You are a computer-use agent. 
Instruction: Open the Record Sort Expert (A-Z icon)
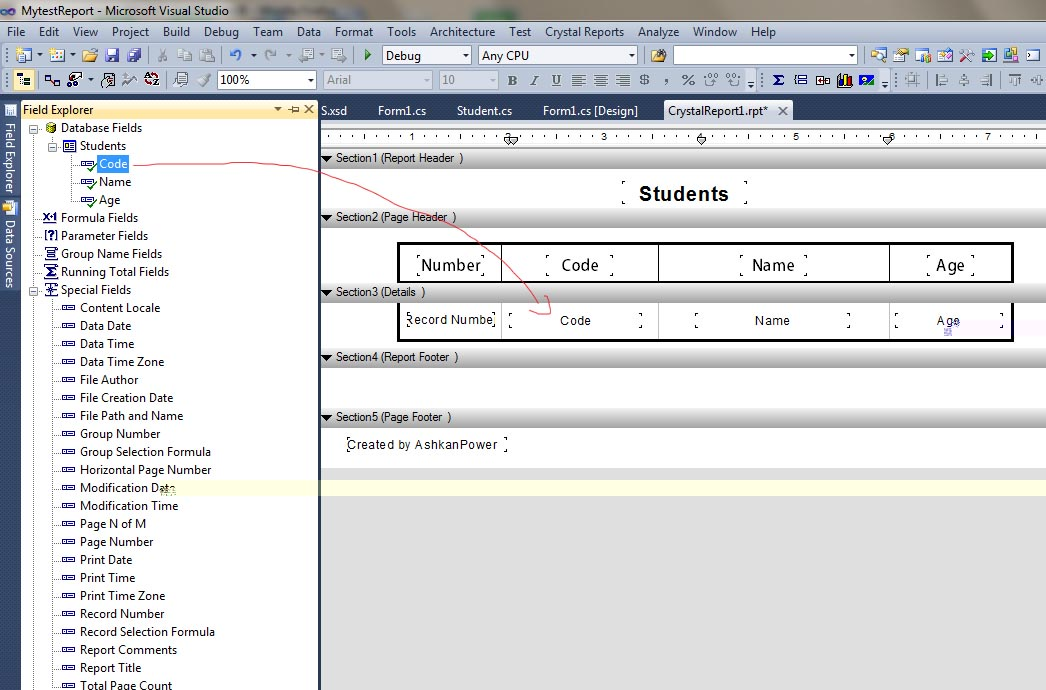coord(151,80)
